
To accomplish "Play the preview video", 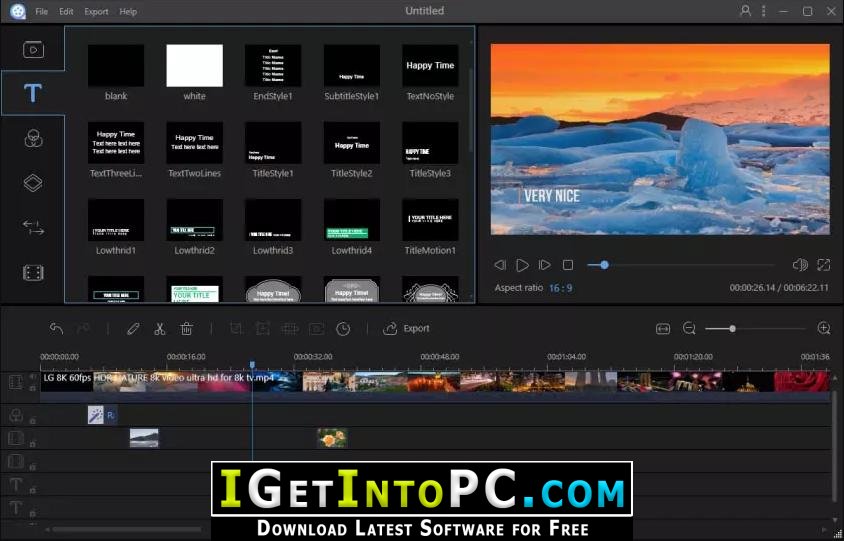I will 522,265.
